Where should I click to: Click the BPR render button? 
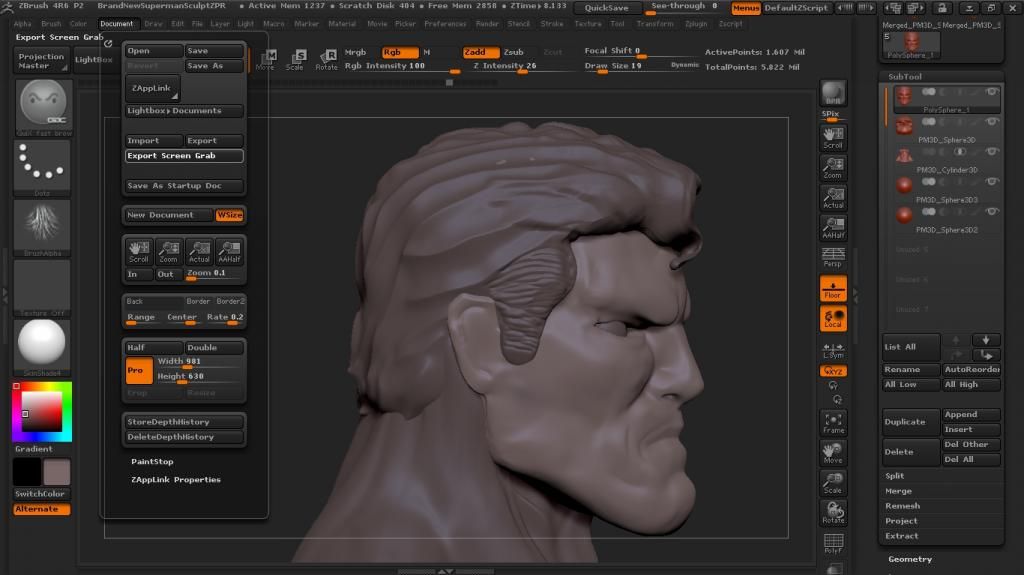(833, 93)
